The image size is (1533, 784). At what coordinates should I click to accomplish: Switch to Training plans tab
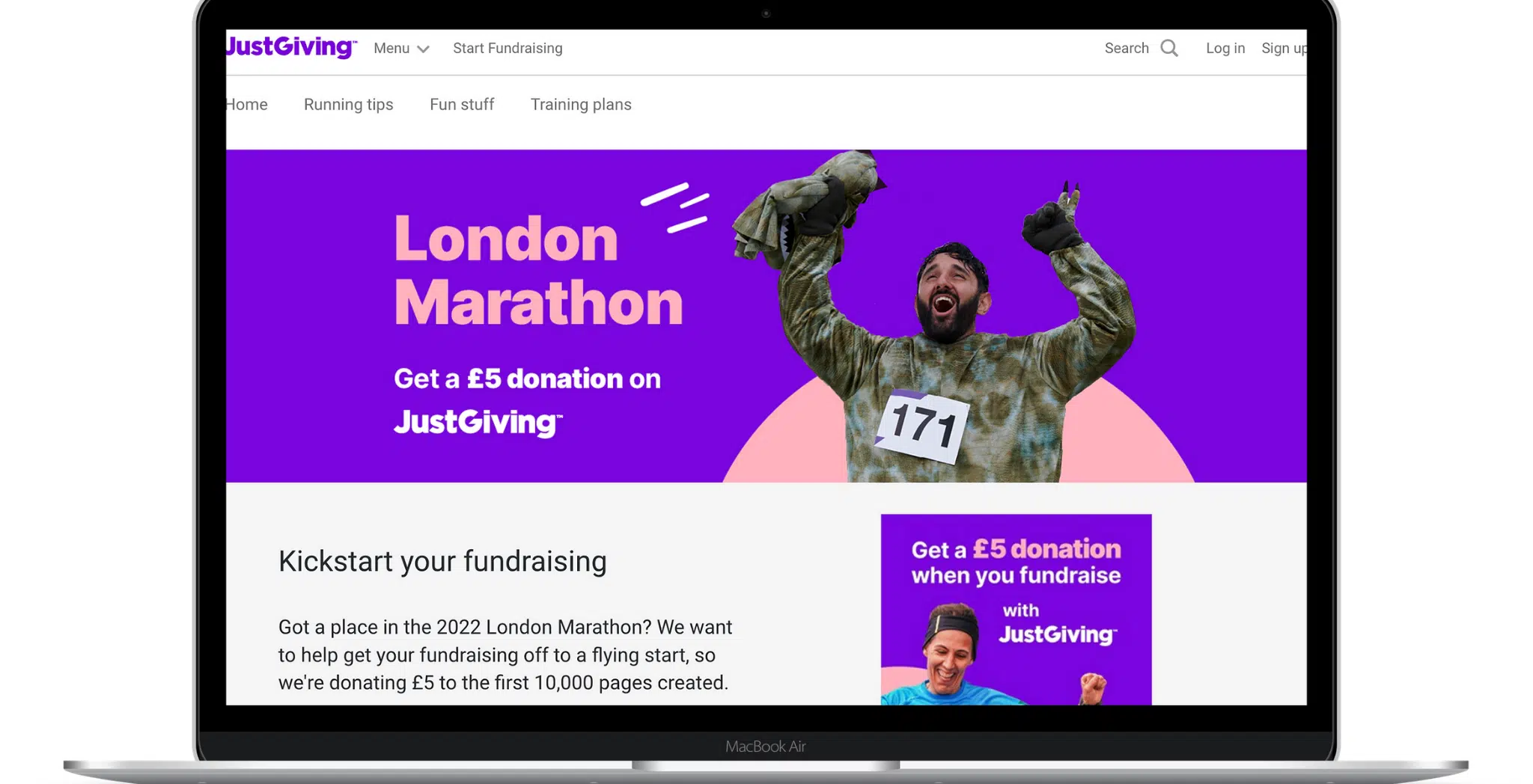pyautogui.click(x=581, y=105)
